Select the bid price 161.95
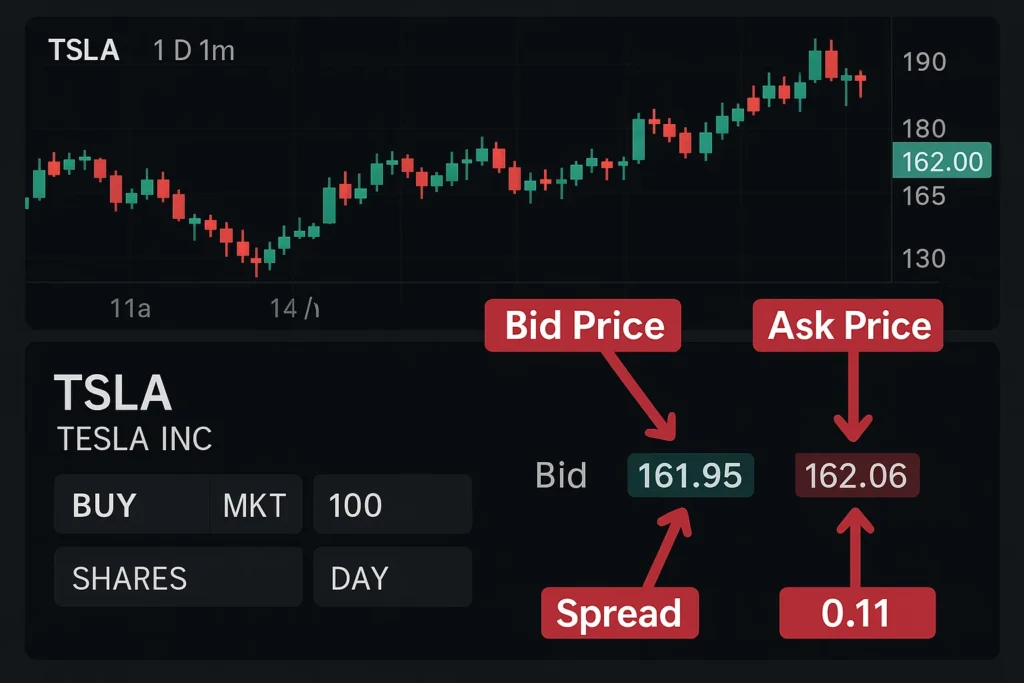The width and height of the screenshot is (1024, 683). (x=690, y=476)
